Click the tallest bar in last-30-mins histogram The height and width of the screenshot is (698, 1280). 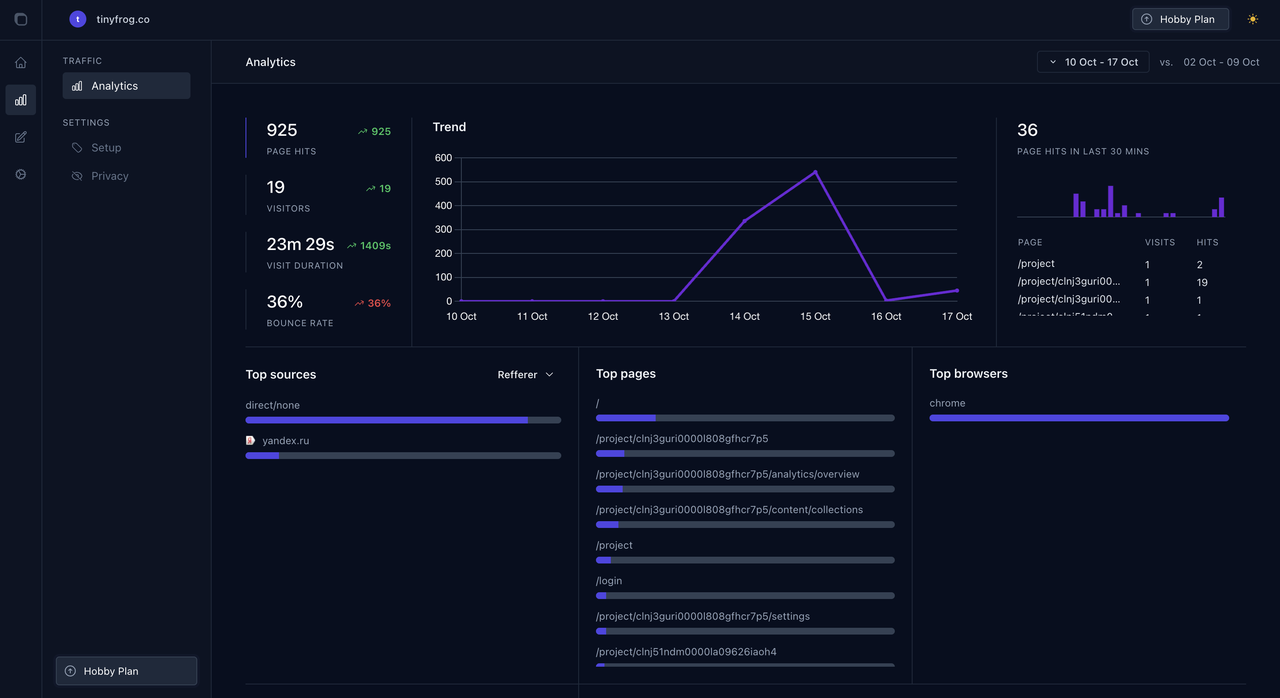click(x=1110, y=201)
